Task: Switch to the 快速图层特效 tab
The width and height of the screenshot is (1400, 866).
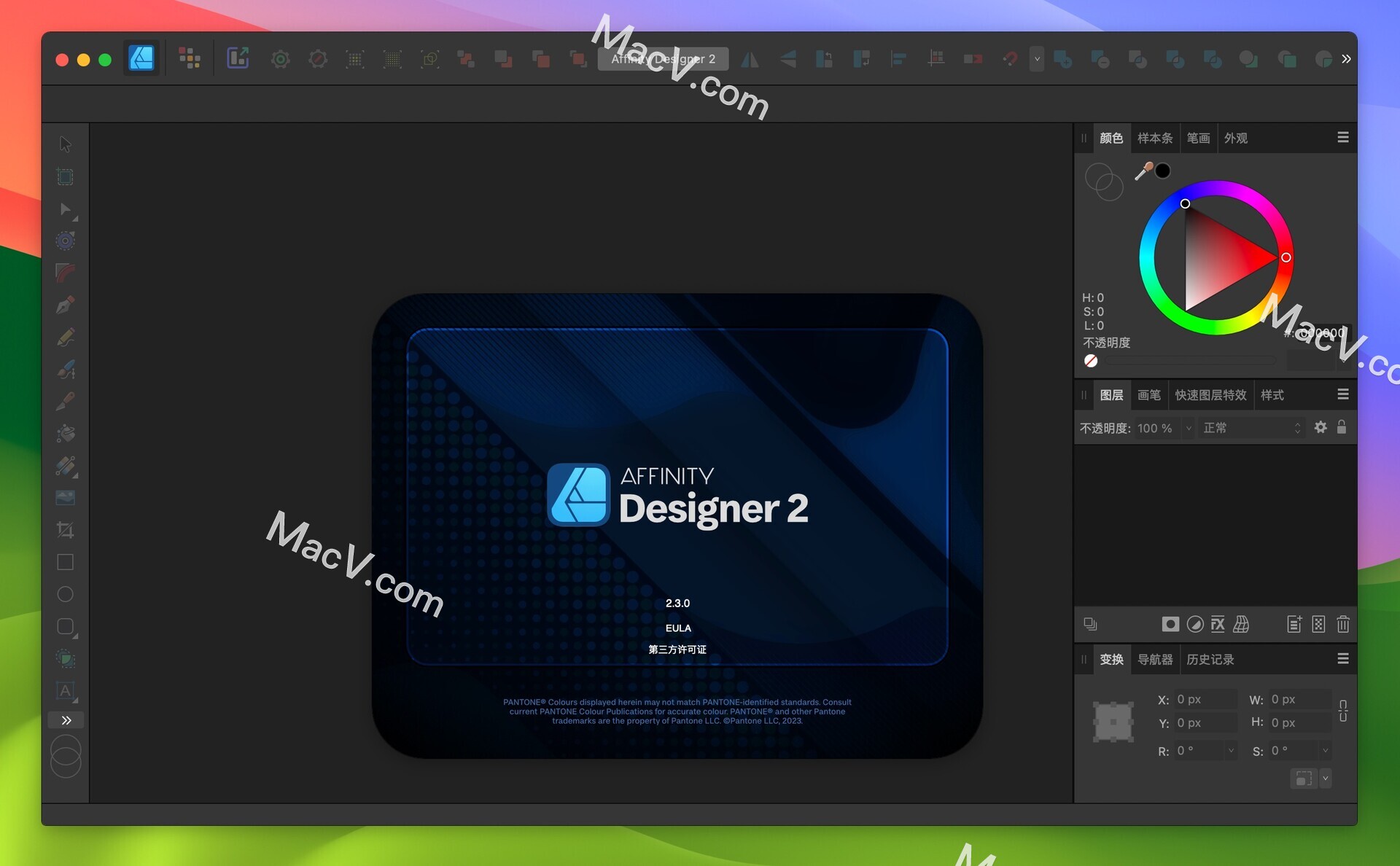Action: click(x=1210, y=395)
